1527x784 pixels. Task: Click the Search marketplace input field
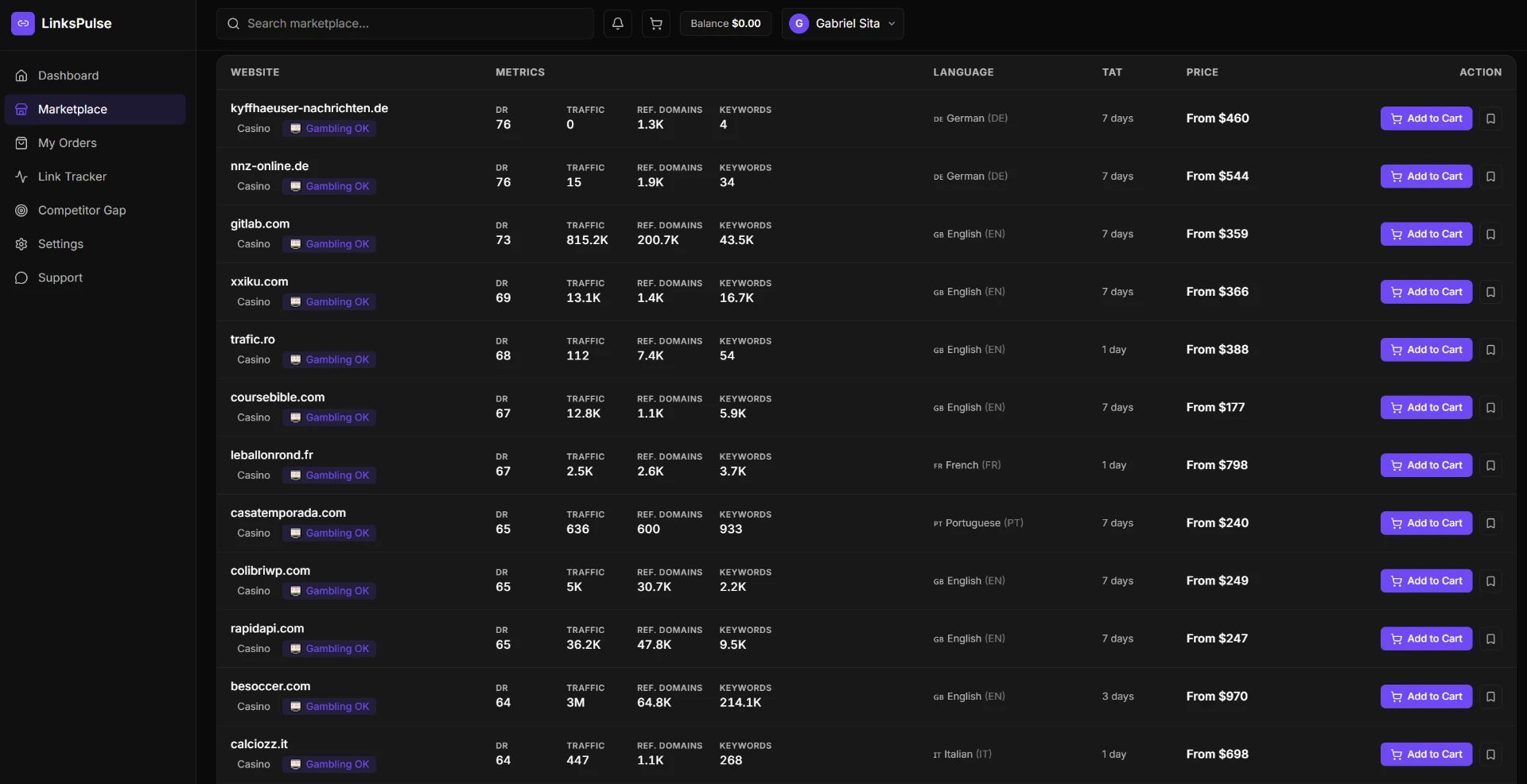[x=405, y=24]
